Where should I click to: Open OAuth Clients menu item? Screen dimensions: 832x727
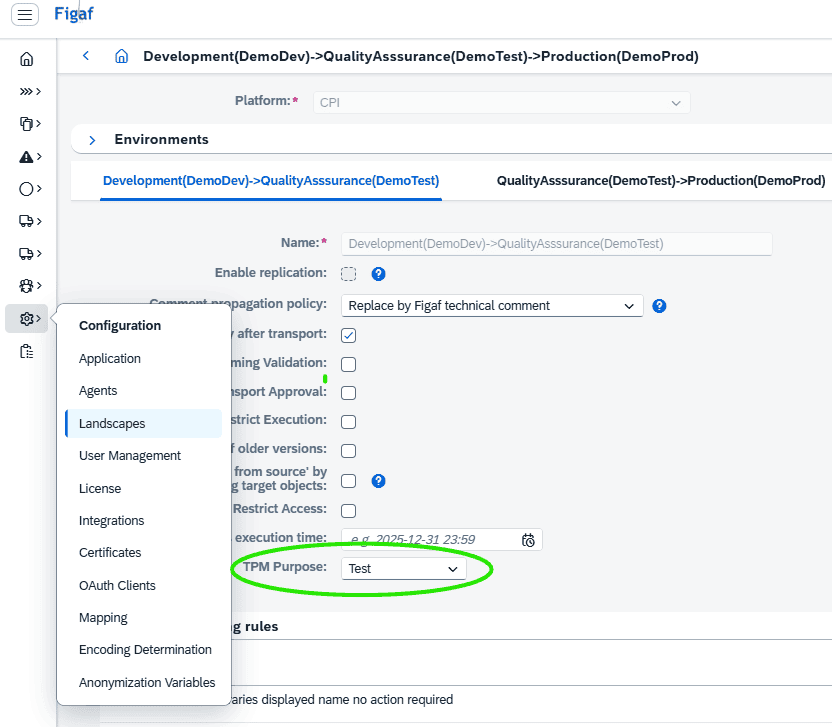(117, 586)
